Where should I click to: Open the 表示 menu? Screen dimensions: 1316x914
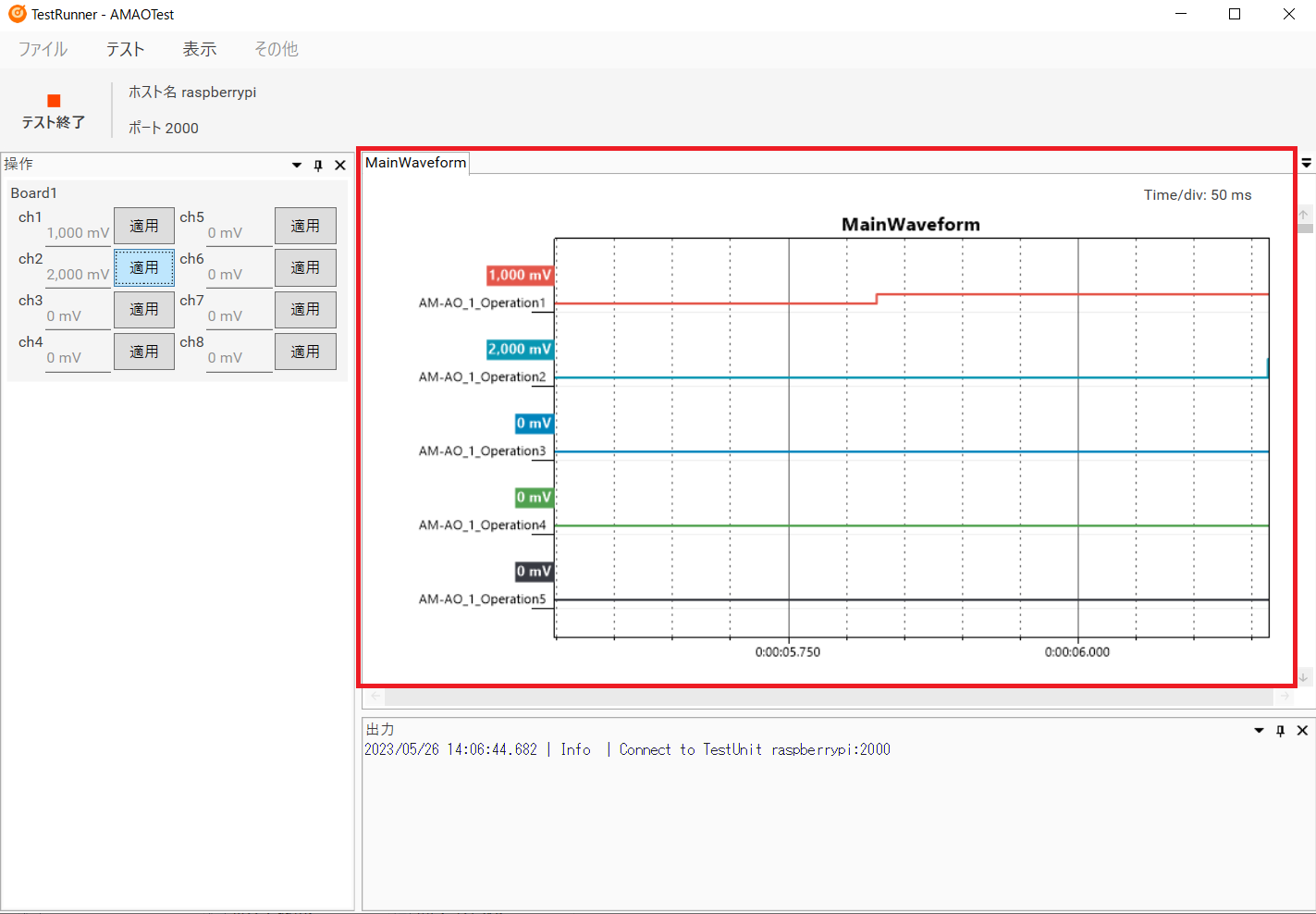click(199, 49)
